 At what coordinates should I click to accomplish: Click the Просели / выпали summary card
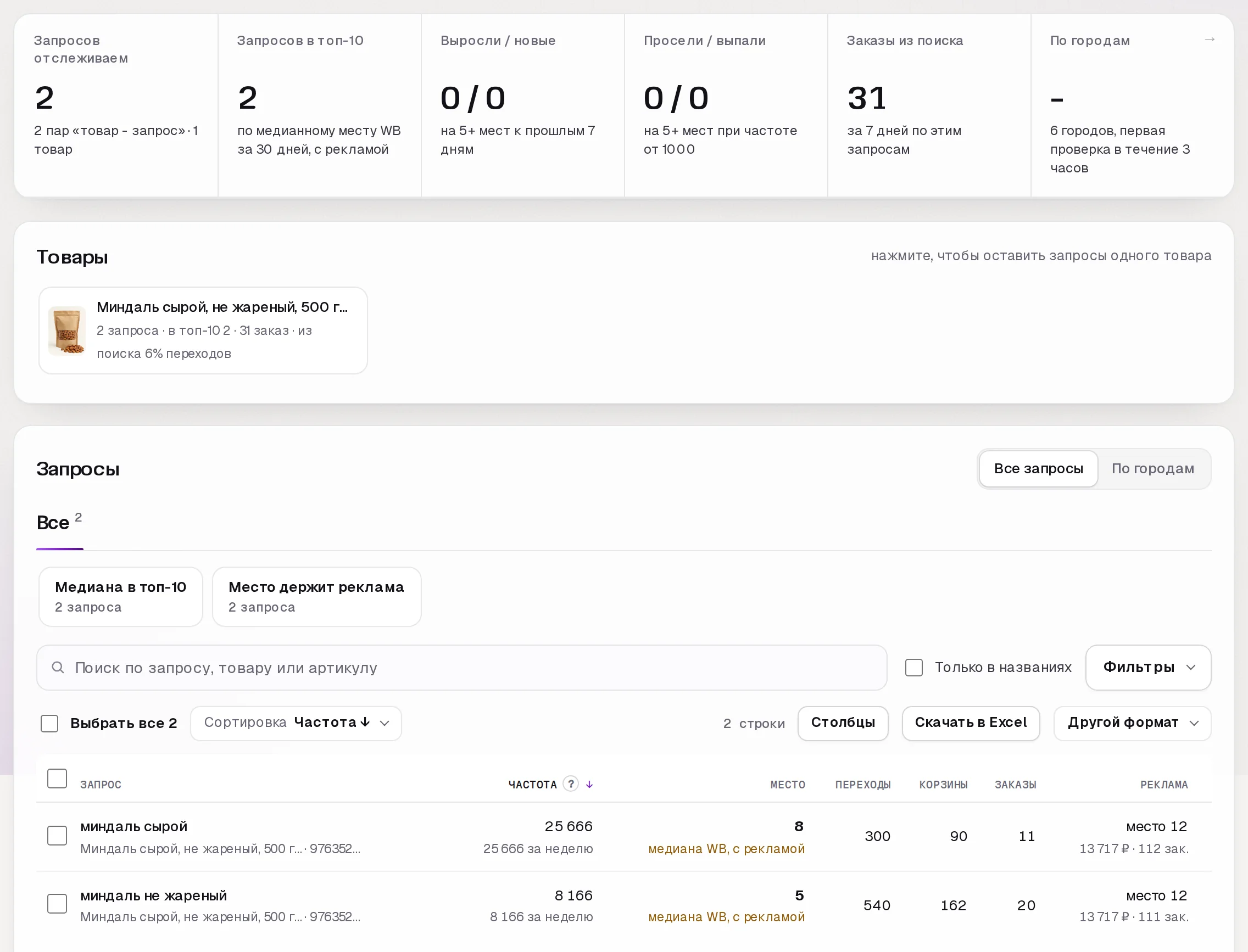pos(726,105)
